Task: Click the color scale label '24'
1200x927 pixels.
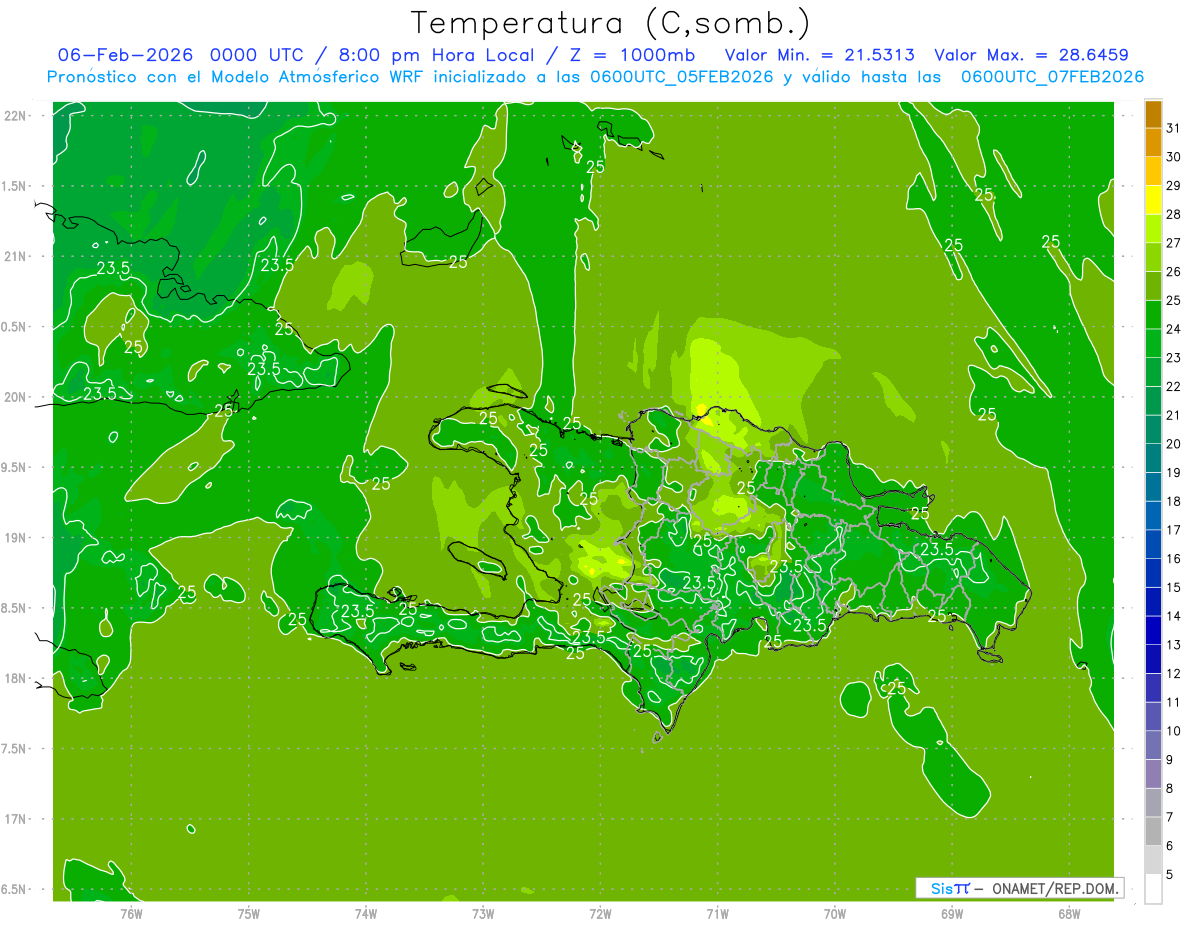Action: click(x=1174, y=329)
